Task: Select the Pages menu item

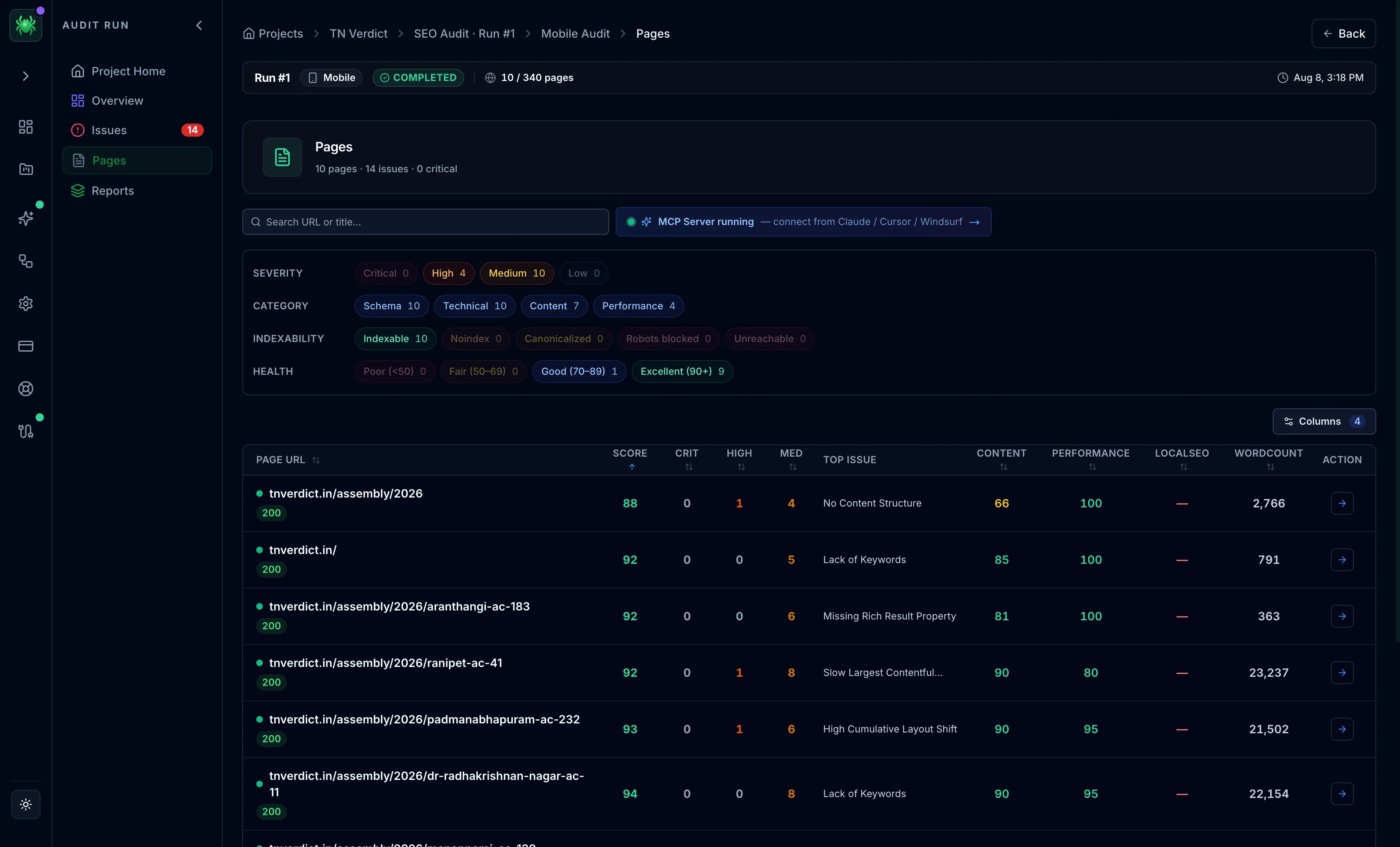Action: tap(137, 160)
